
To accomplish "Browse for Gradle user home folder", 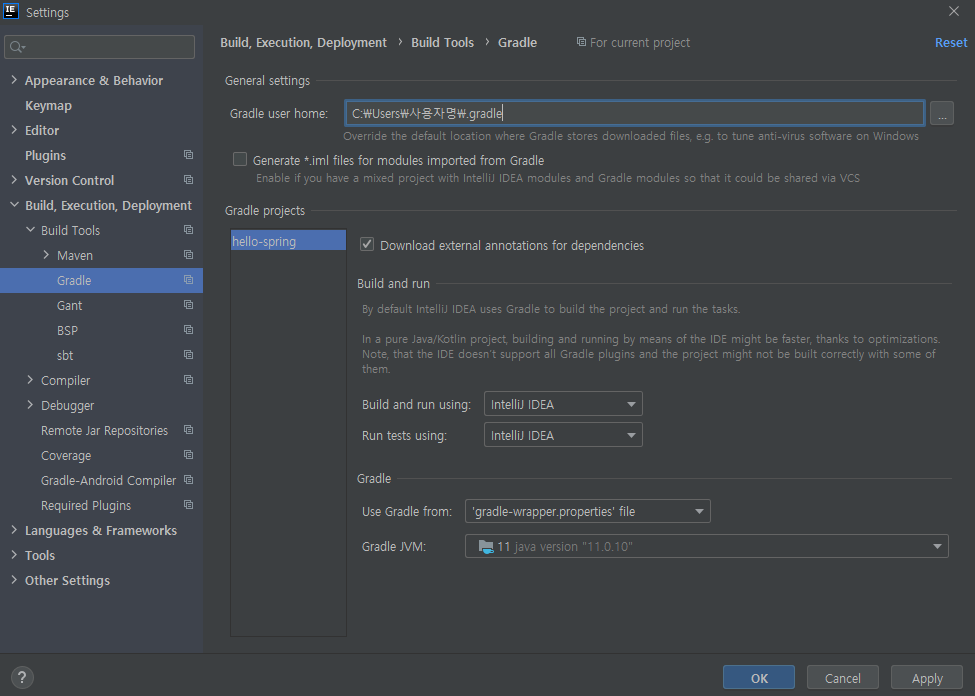I will (x=941, y=114).
